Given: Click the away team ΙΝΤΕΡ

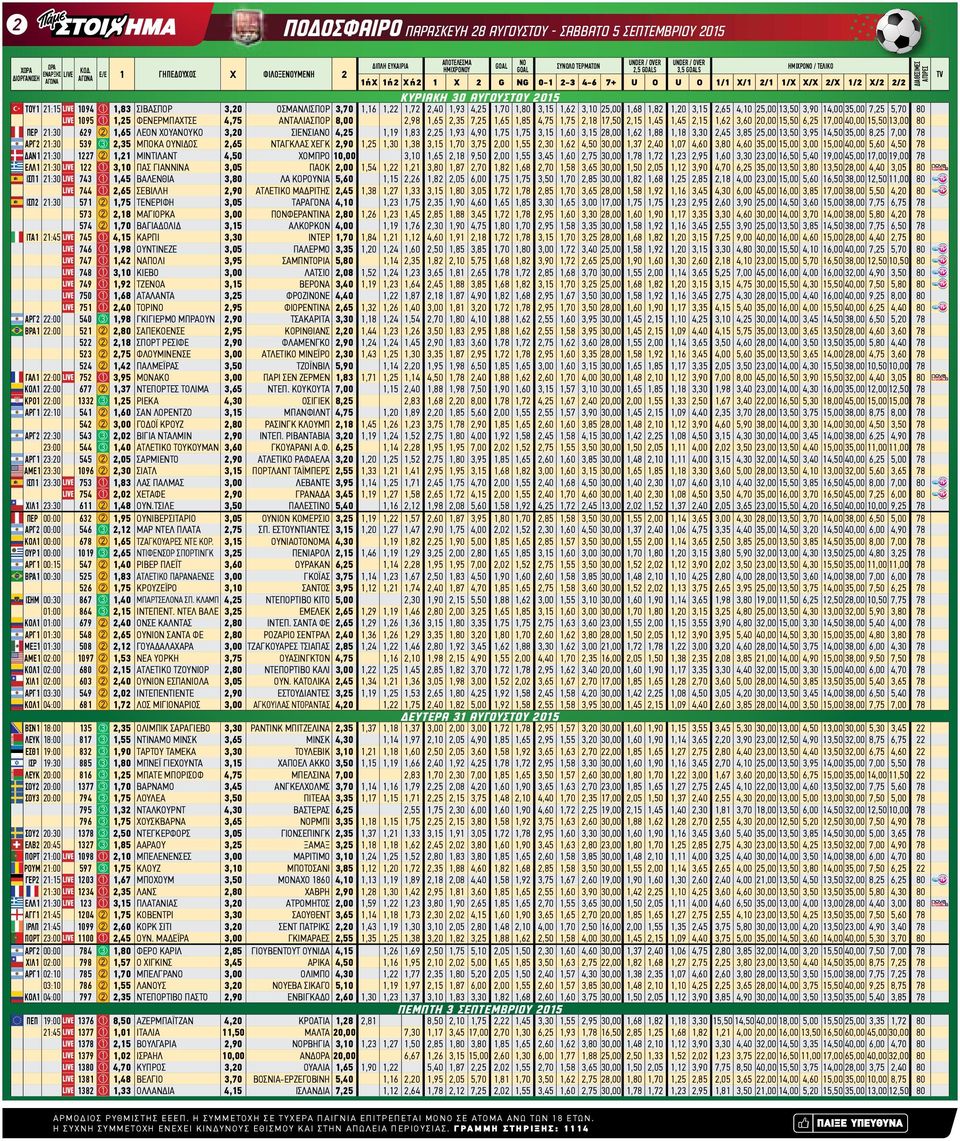Looking at the screenshot, I should [x=319, y=237].
